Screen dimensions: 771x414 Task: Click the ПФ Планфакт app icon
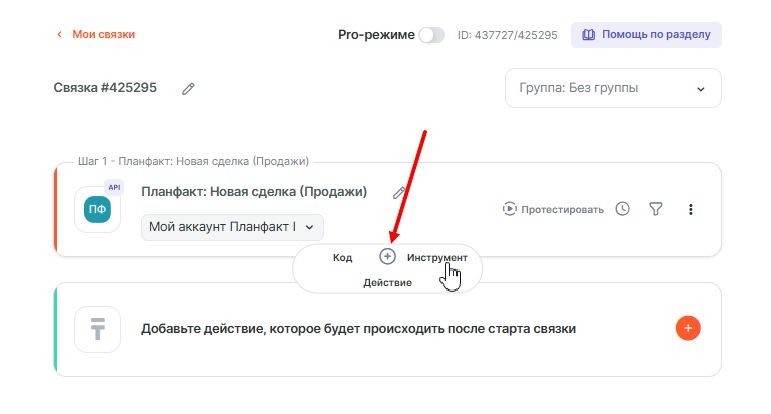click(98, 209)
